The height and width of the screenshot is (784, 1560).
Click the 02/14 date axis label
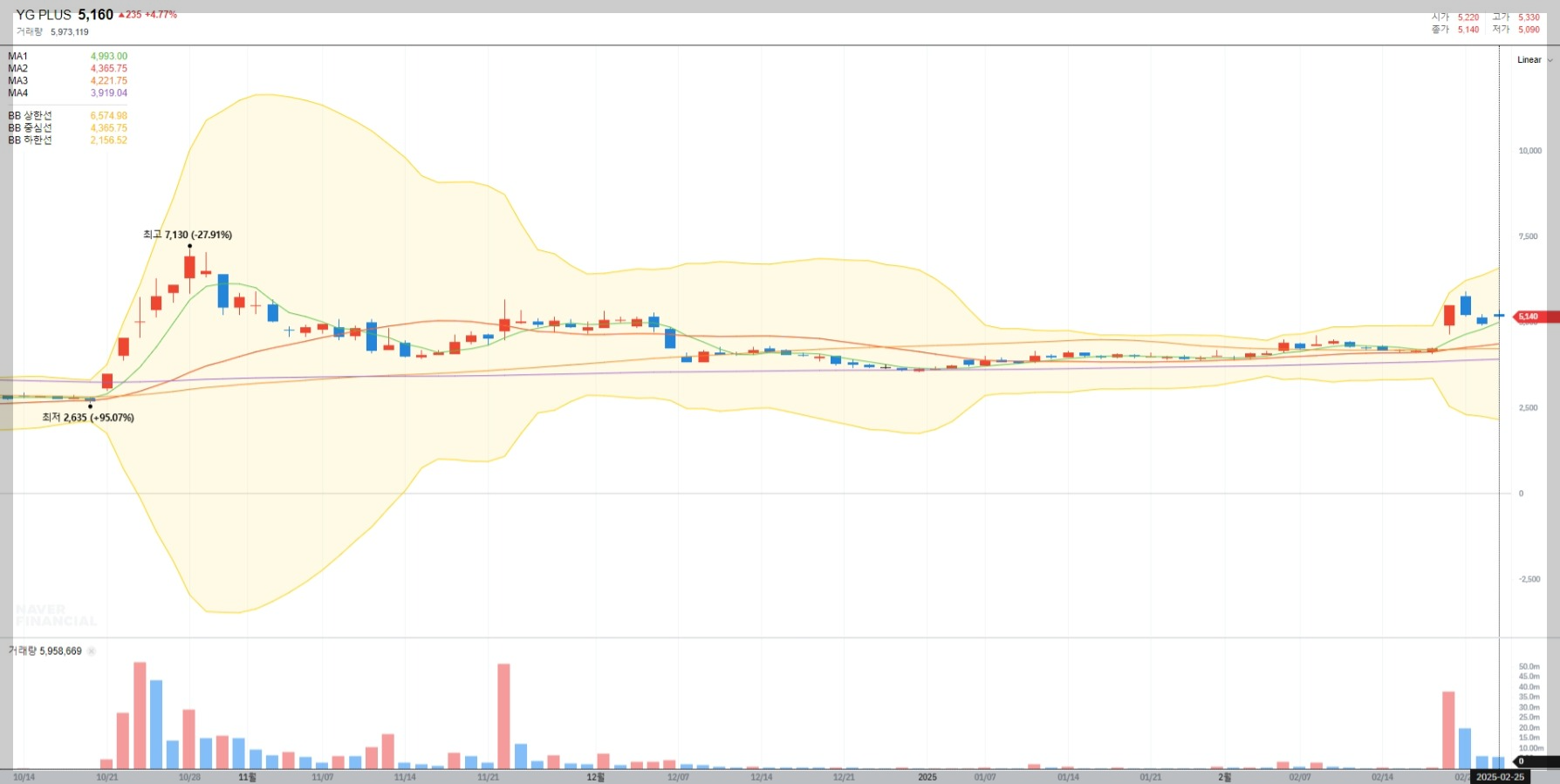[1382, 777]
